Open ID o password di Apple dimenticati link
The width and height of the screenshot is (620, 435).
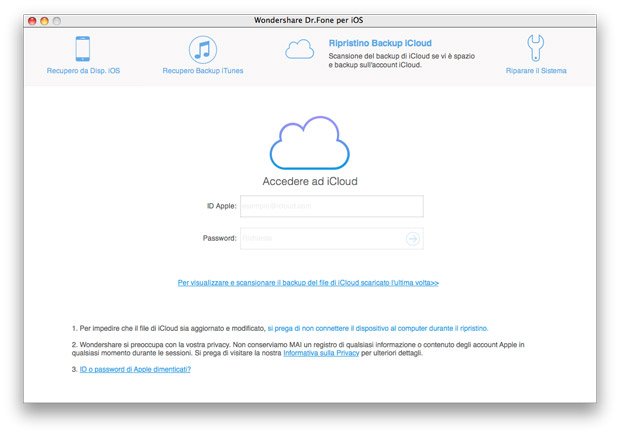coord(135,369)
